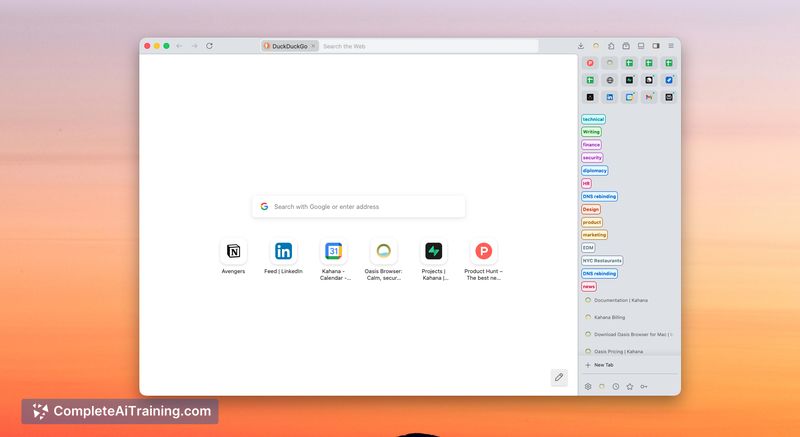Focus the Search with Google field

(359, 207)
